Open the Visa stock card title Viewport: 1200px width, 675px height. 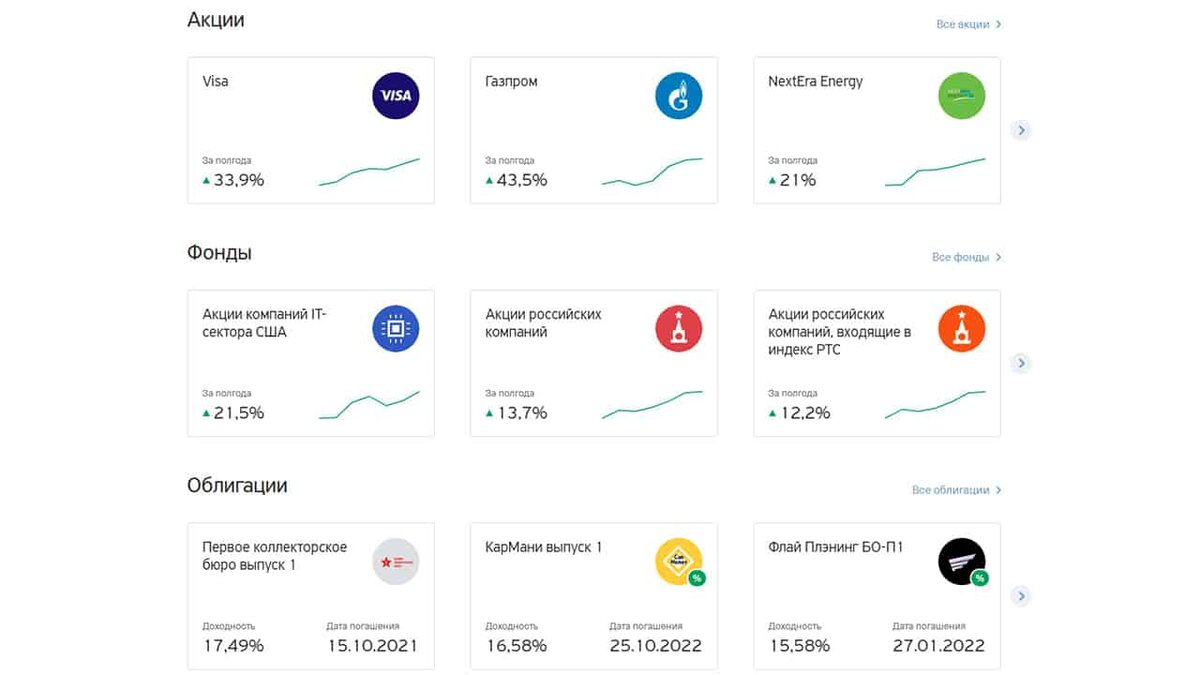[x=215, y=81]
